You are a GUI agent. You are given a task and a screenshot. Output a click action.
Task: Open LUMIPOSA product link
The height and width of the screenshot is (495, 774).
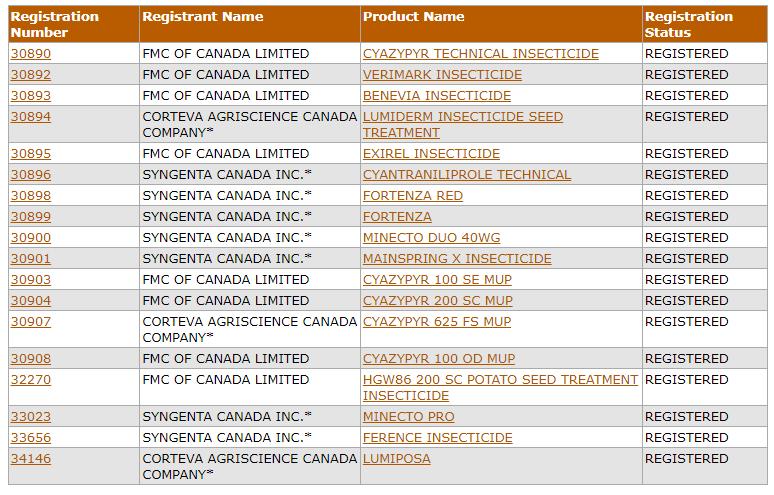396,458
